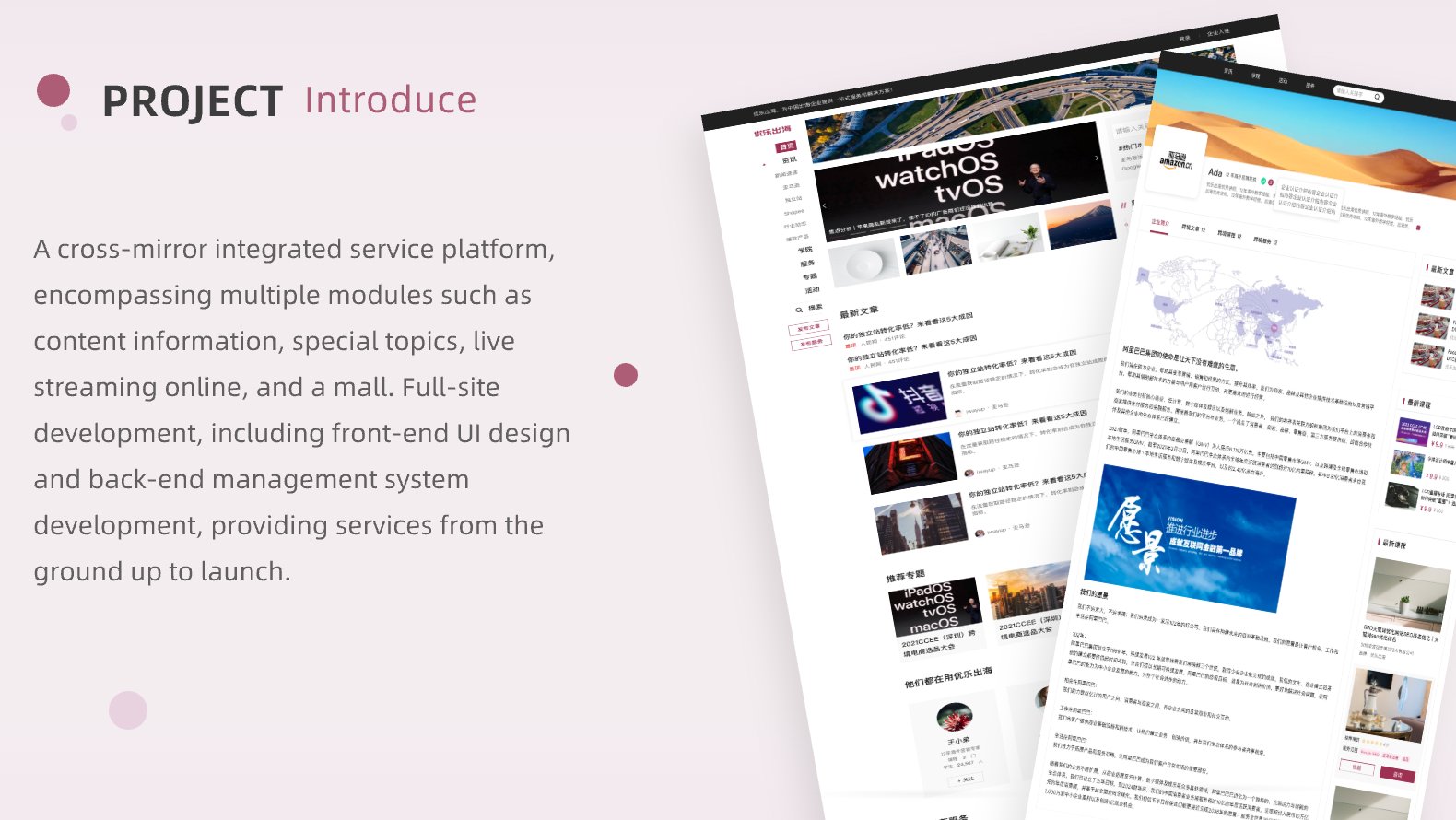Click 王小柒's round avatar
Viewport: 1456px width, 820px height.
954,716
